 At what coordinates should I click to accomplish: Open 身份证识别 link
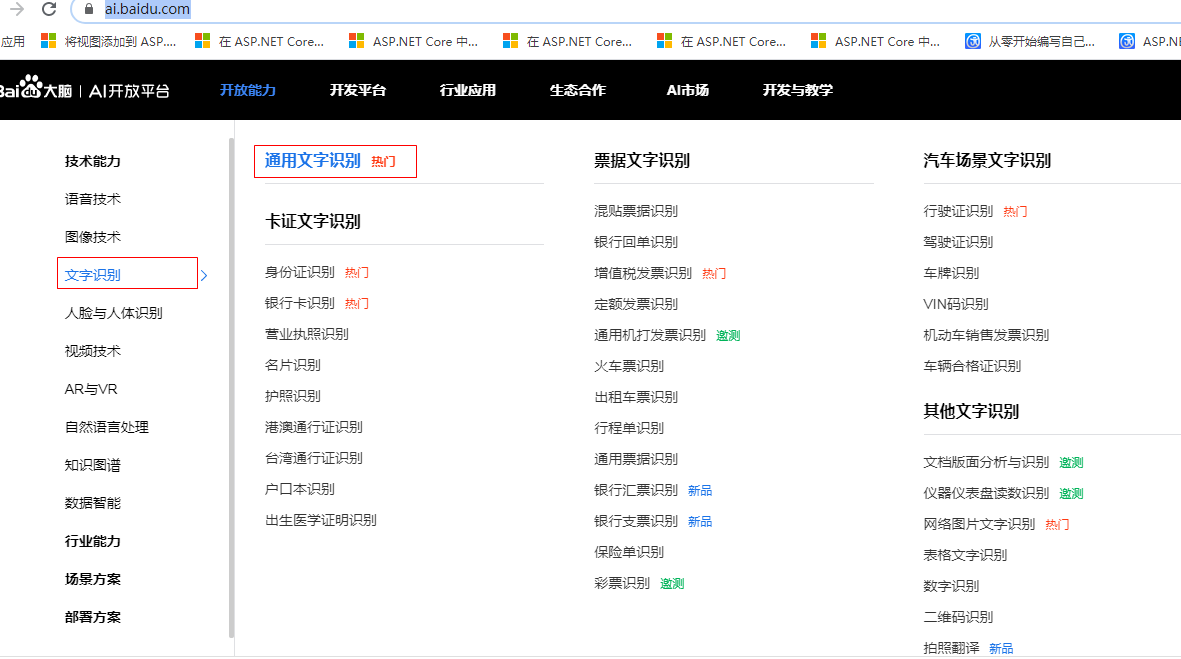click(300, 272)
